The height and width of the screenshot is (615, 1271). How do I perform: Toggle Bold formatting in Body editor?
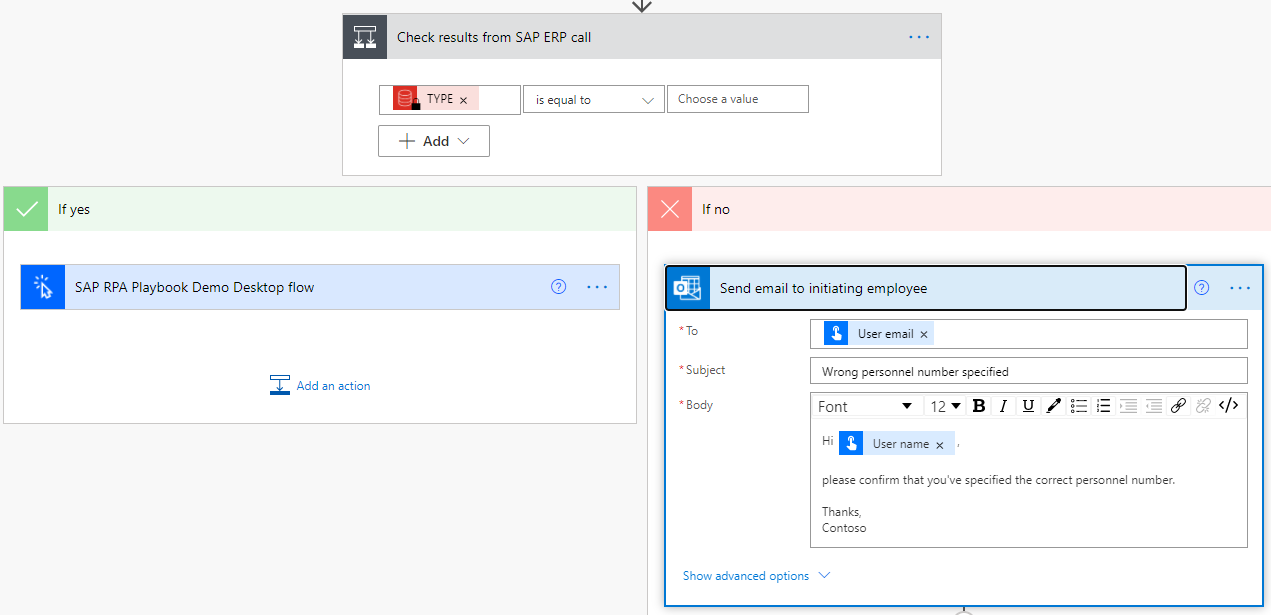click(x=979, y=406)
